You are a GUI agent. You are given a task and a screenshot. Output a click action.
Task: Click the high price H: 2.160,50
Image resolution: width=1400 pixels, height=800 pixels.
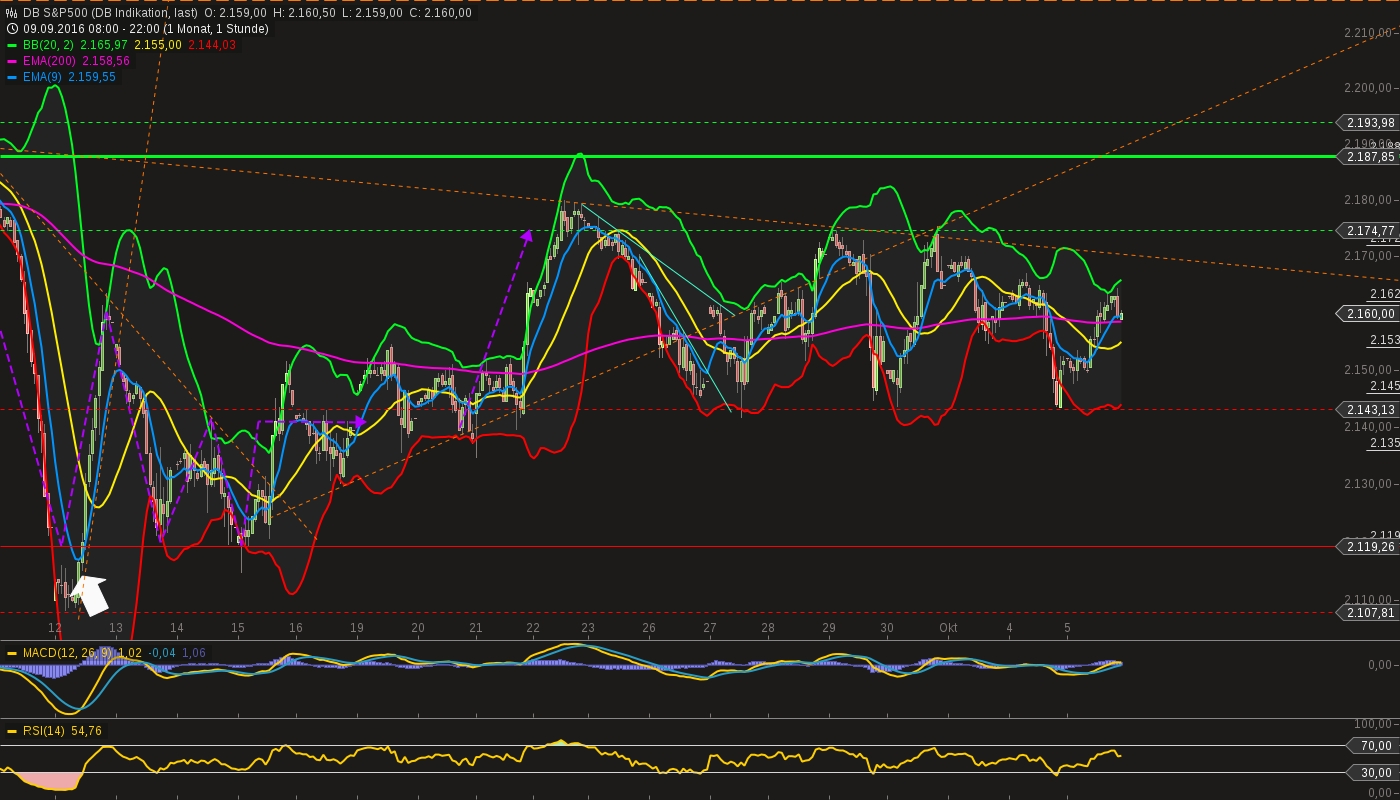[x=305, y=13]
